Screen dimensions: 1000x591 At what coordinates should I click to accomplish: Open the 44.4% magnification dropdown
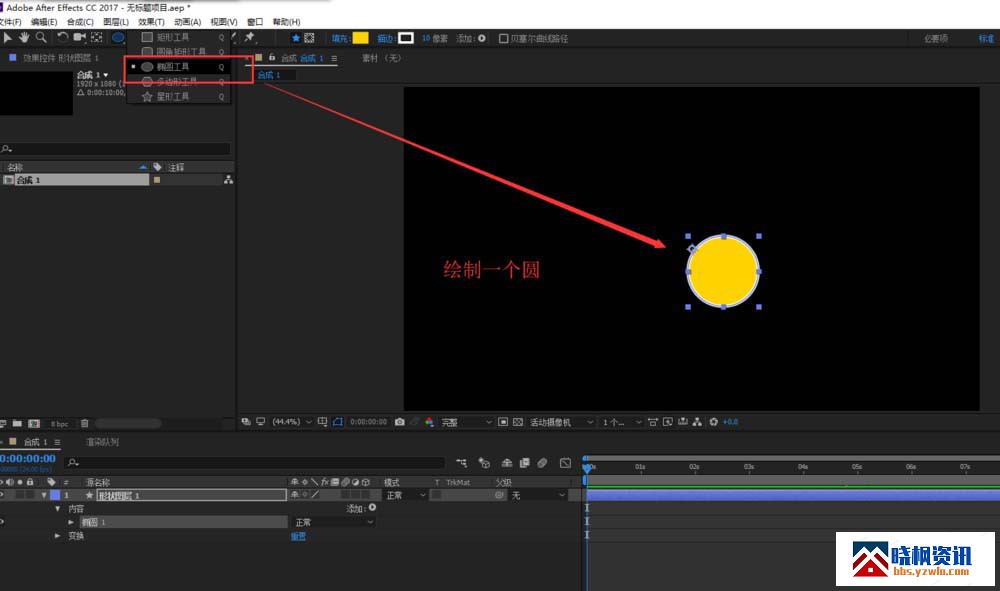pyautogui.click(x=292, y=422)
